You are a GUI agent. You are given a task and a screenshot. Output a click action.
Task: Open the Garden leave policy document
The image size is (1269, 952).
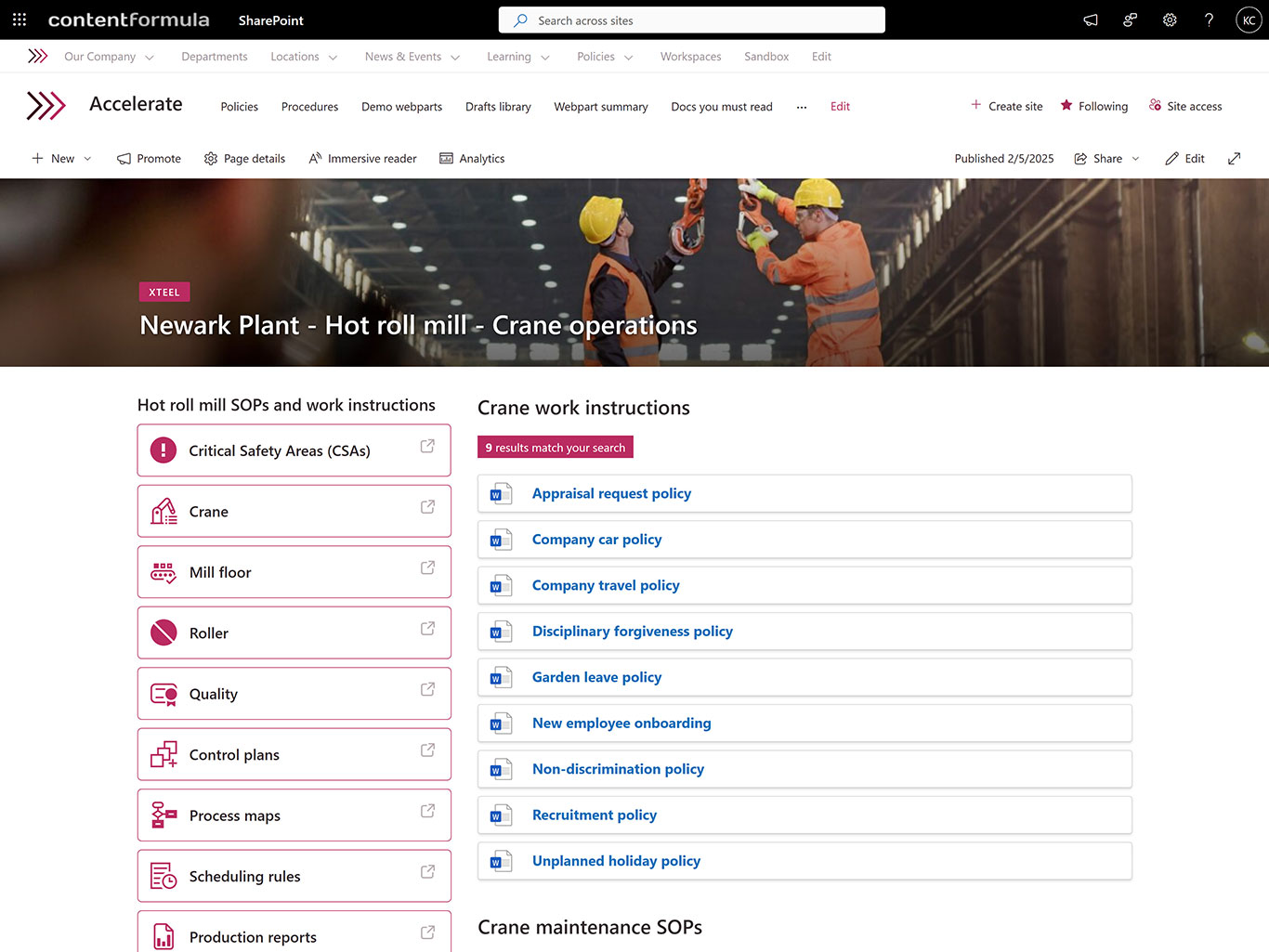click(596, 677)
